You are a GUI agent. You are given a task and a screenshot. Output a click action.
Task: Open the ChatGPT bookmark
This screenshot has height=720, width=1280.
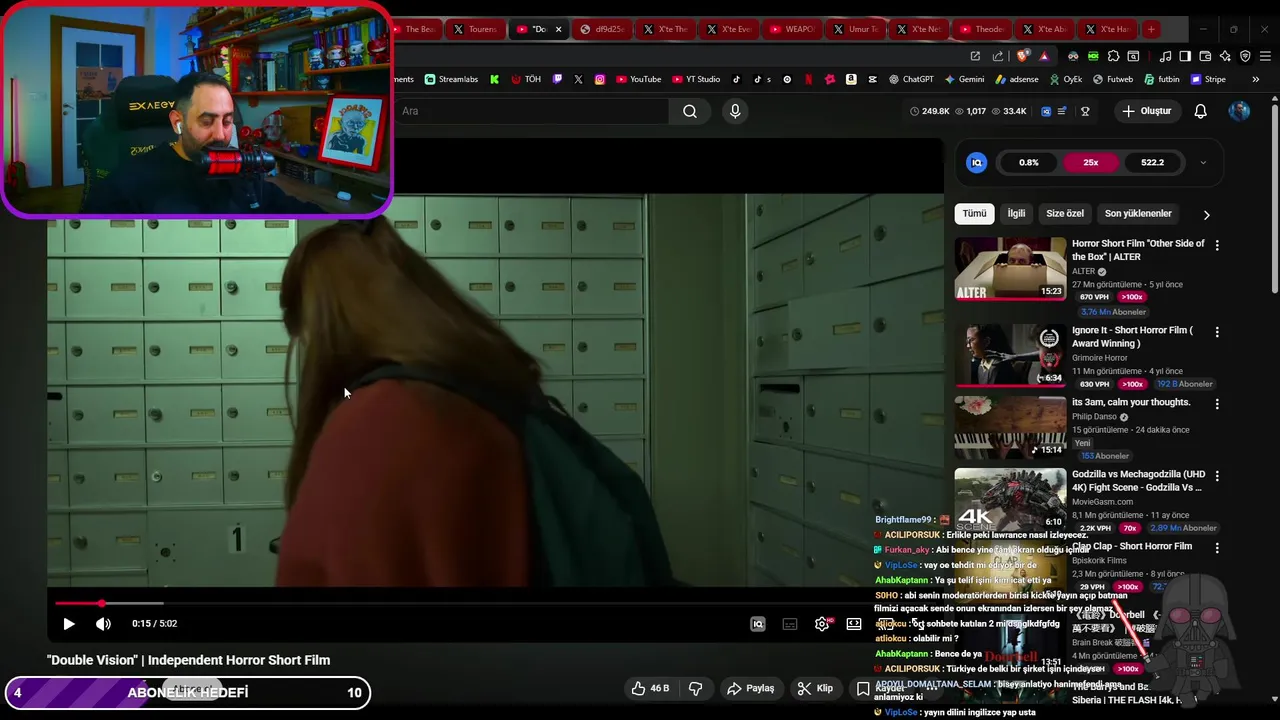click(x=910, y=79)
